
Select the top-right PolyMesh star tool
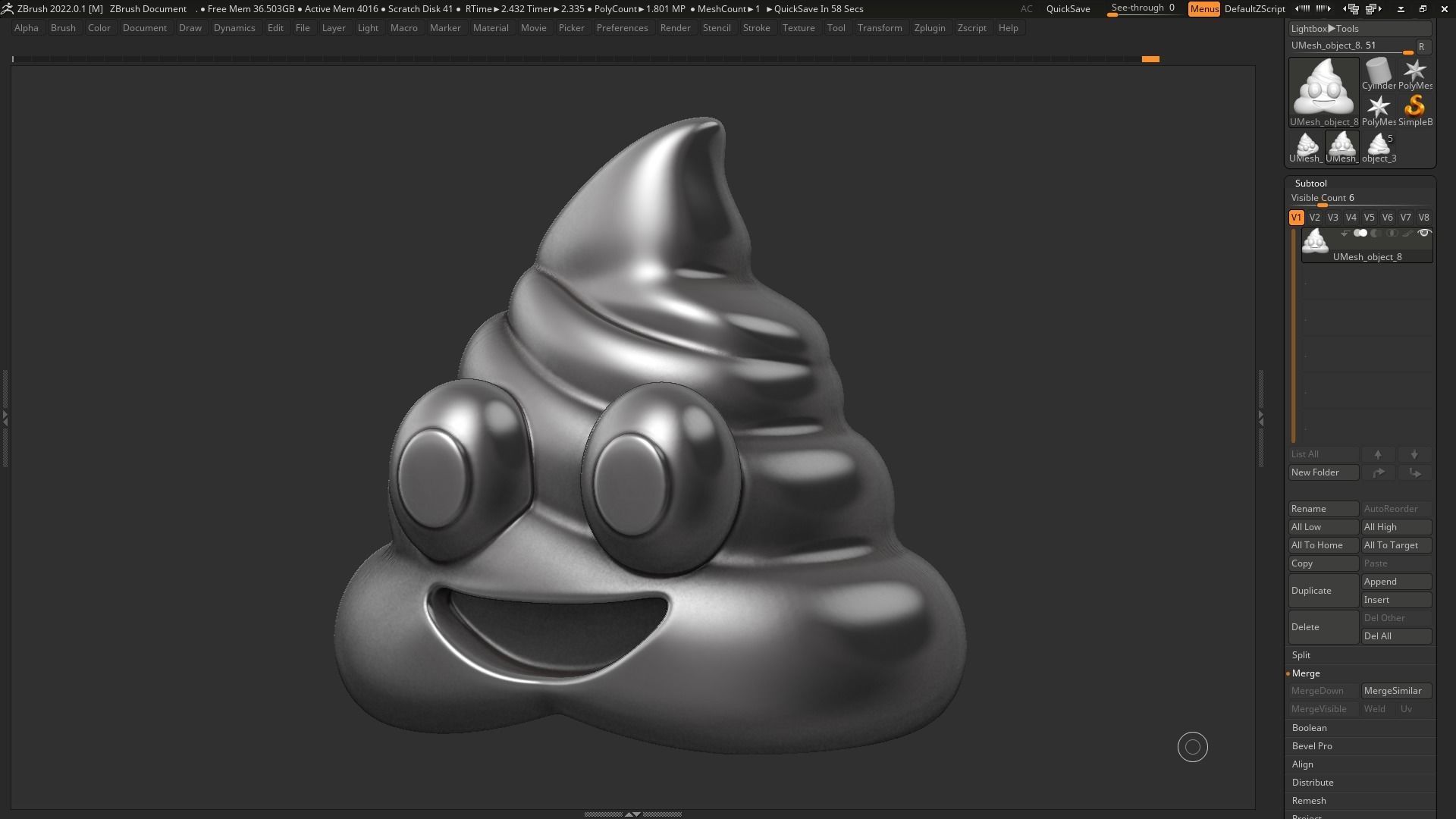pyautogui.click(x=1414, y=74)
